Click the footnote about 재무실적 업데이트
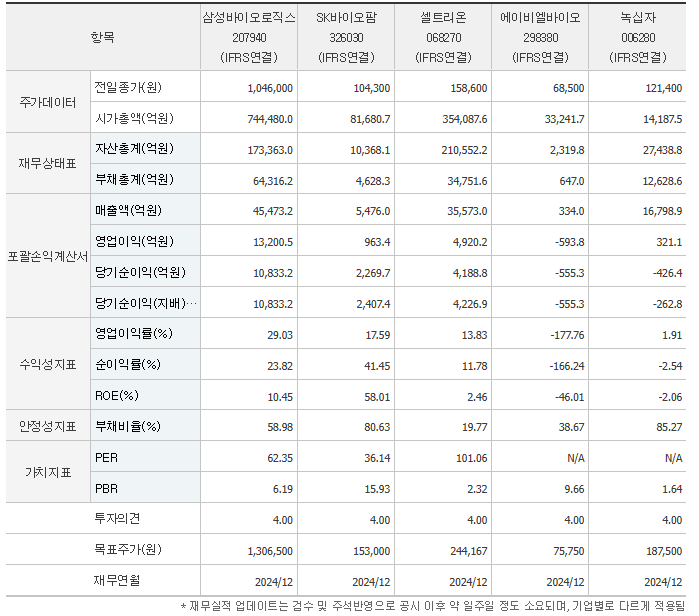Viewport: 699px width, 616px height. point(432,606)
